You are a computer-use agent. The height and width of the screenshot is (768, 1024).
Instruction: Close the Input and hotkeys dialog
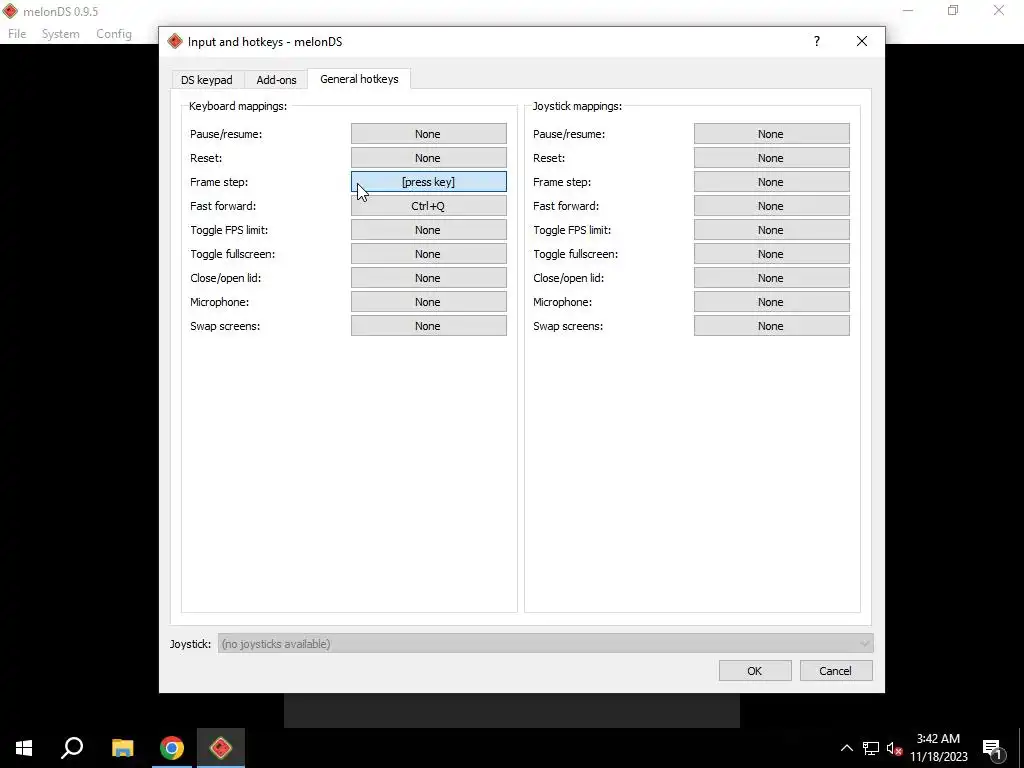point(862,41)
